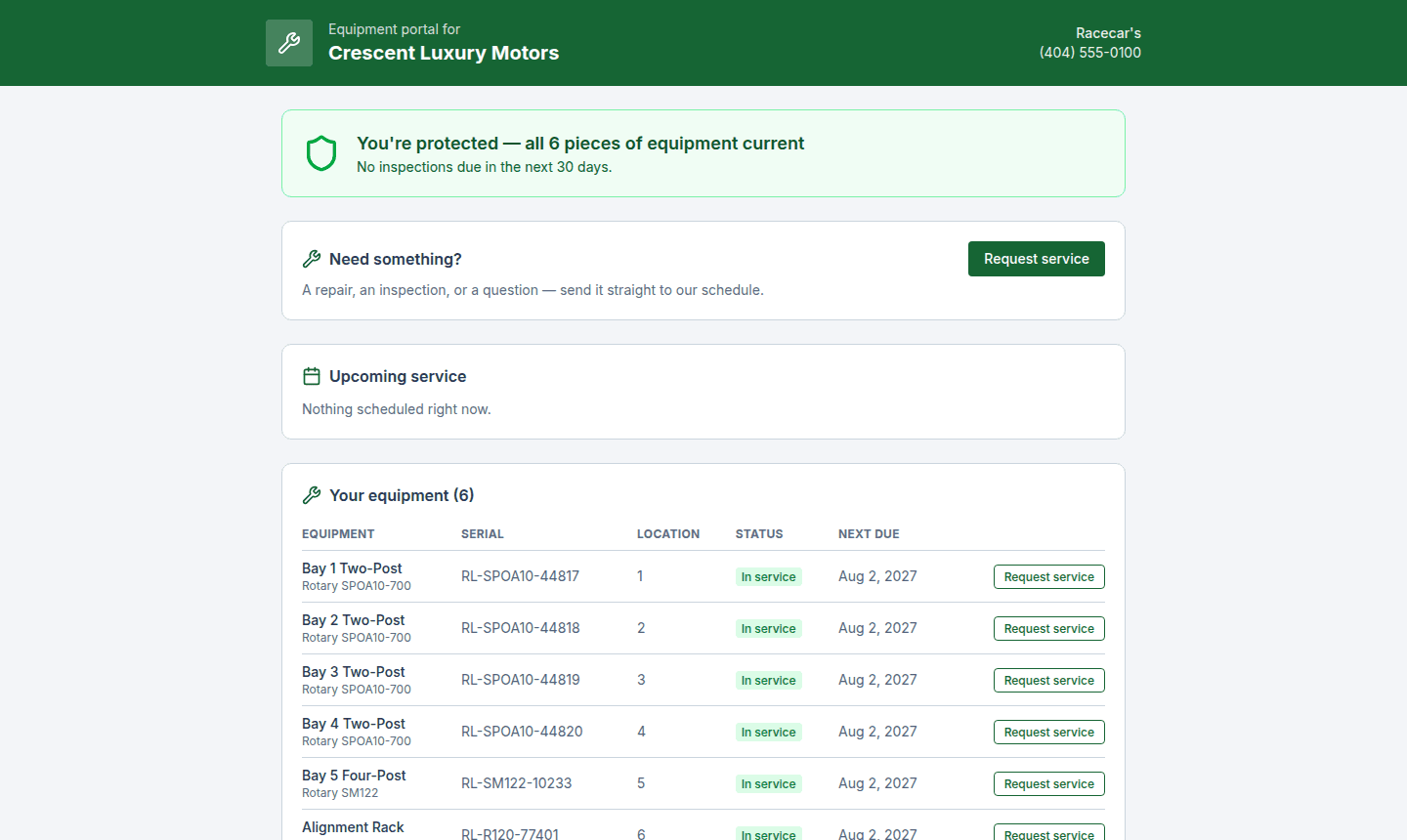Click In service badge for Bay 5
Viewport: 1407px width, 840px height.
pyautogui.click(x=769, y=784)
